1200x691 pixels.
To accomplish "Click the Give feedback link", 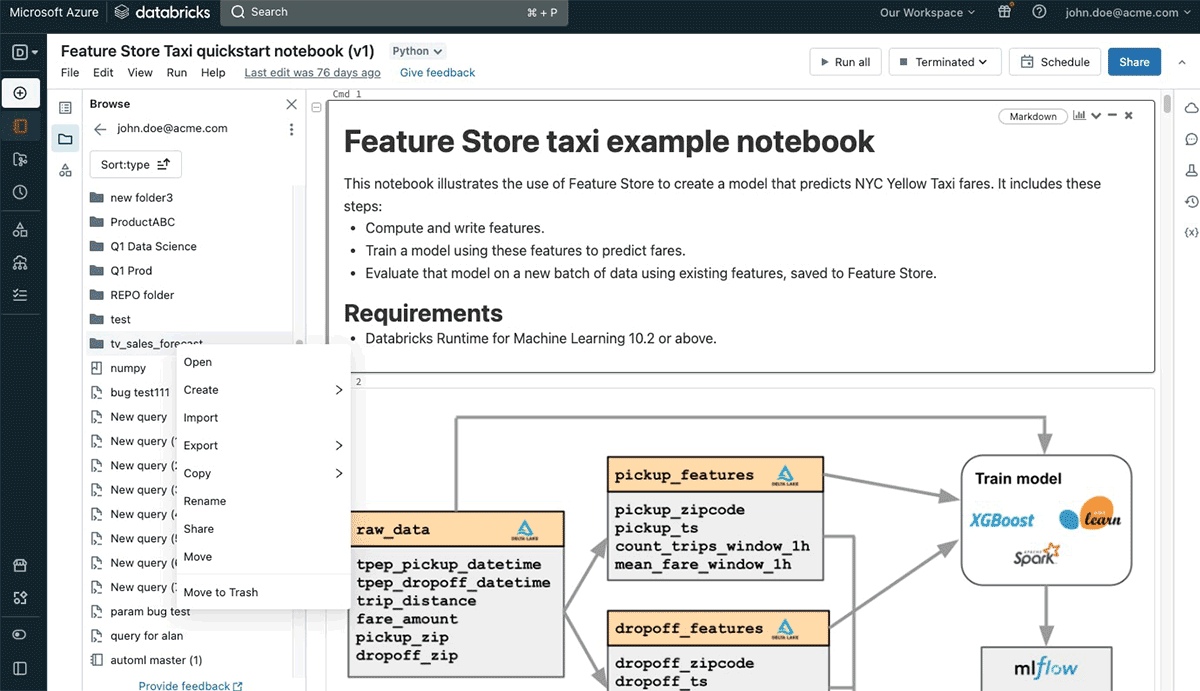I will click(x=437, y=73).
